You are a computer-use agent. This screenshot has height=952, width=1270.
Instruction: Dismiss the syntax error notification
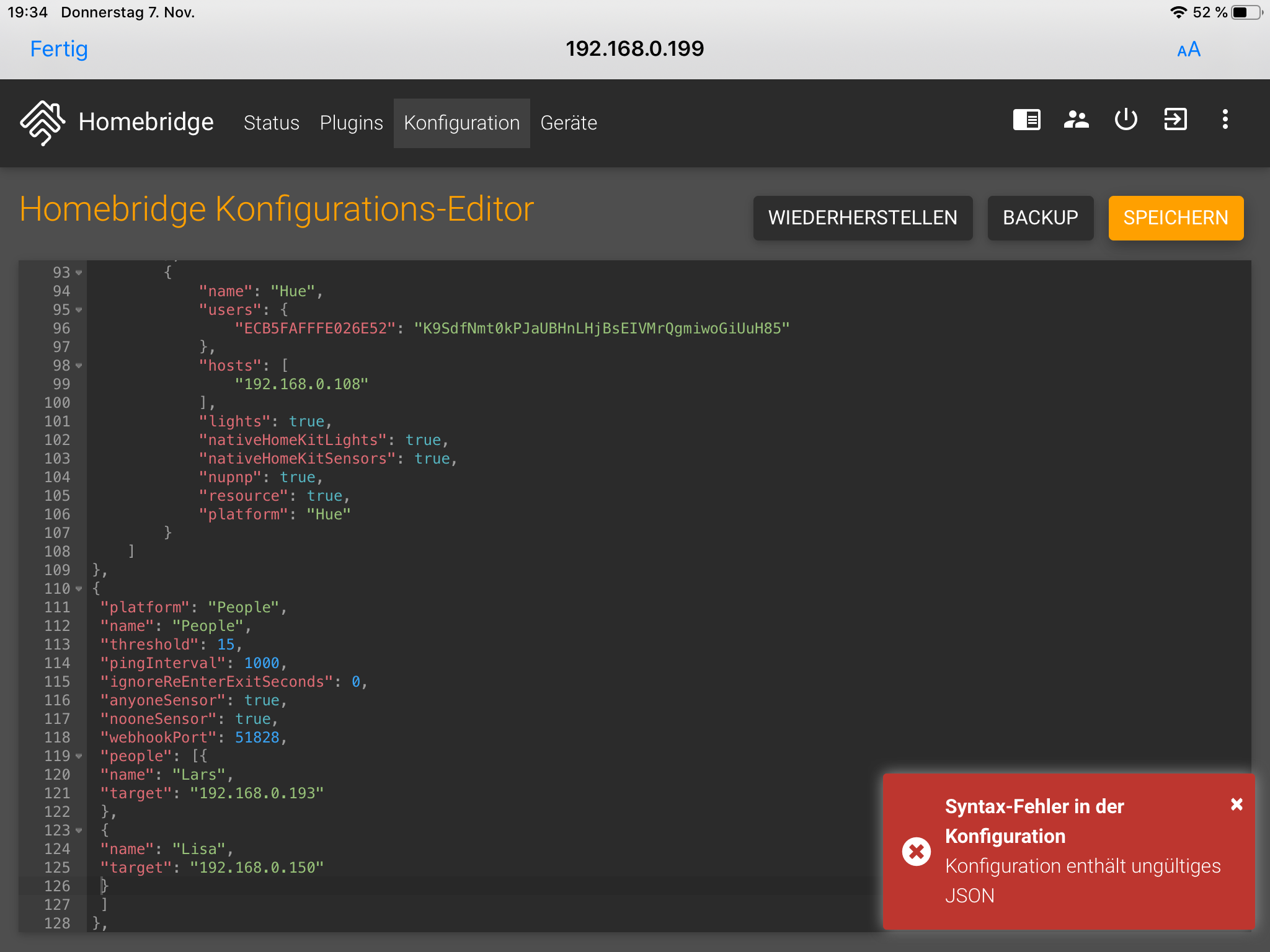click(1237, 804)
